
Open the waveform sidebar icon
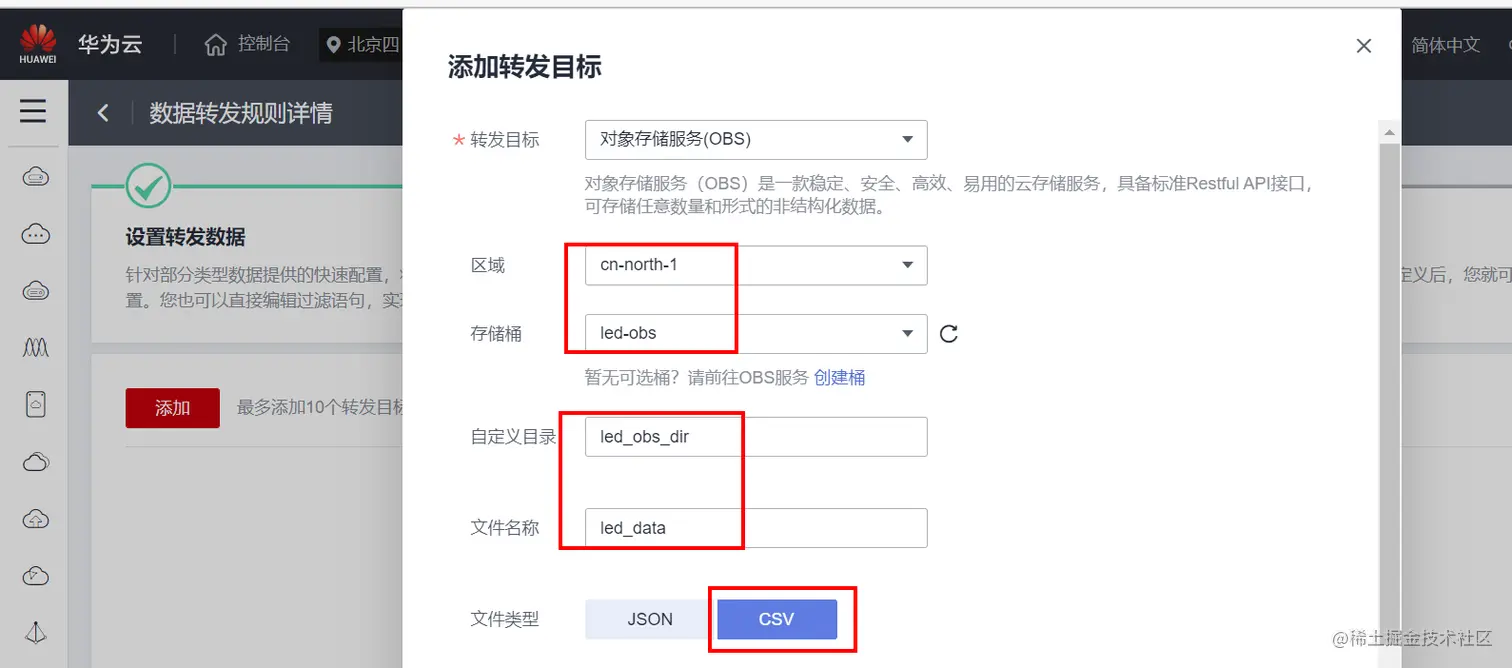[x=35, y=348]
